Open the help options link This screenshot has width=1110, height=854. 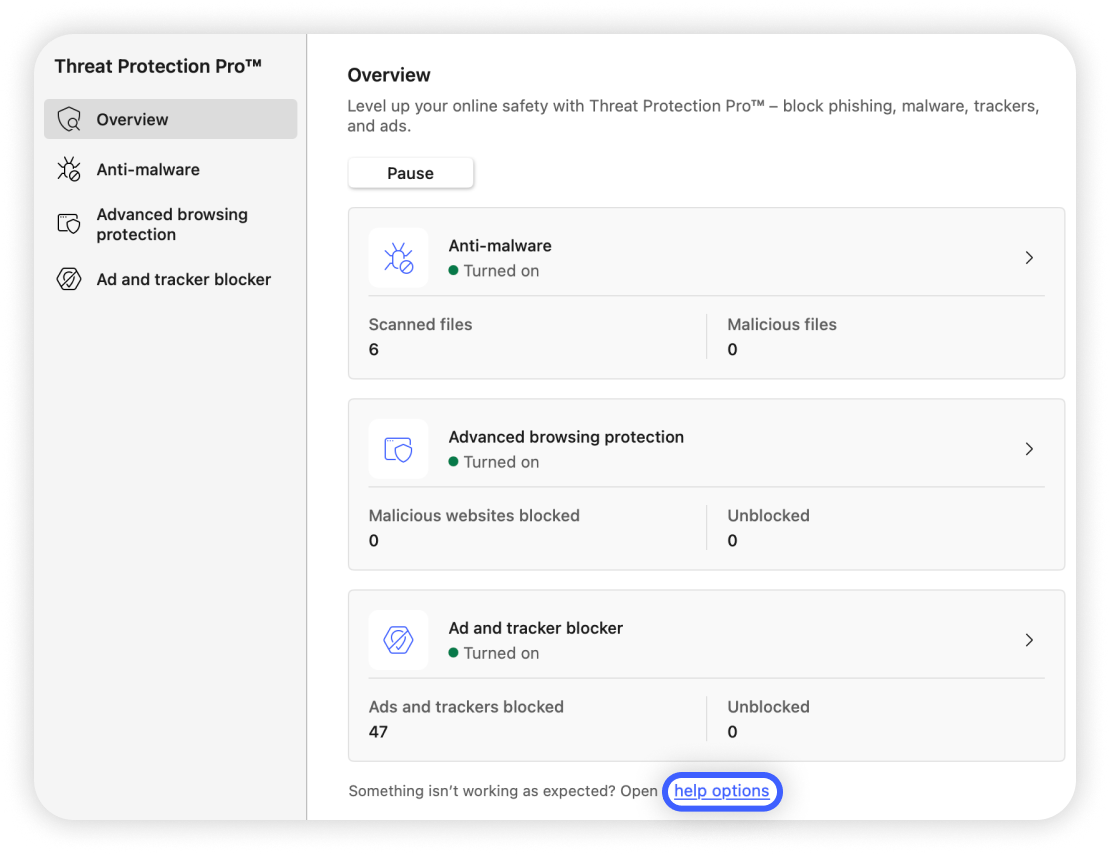pos(721,791)
